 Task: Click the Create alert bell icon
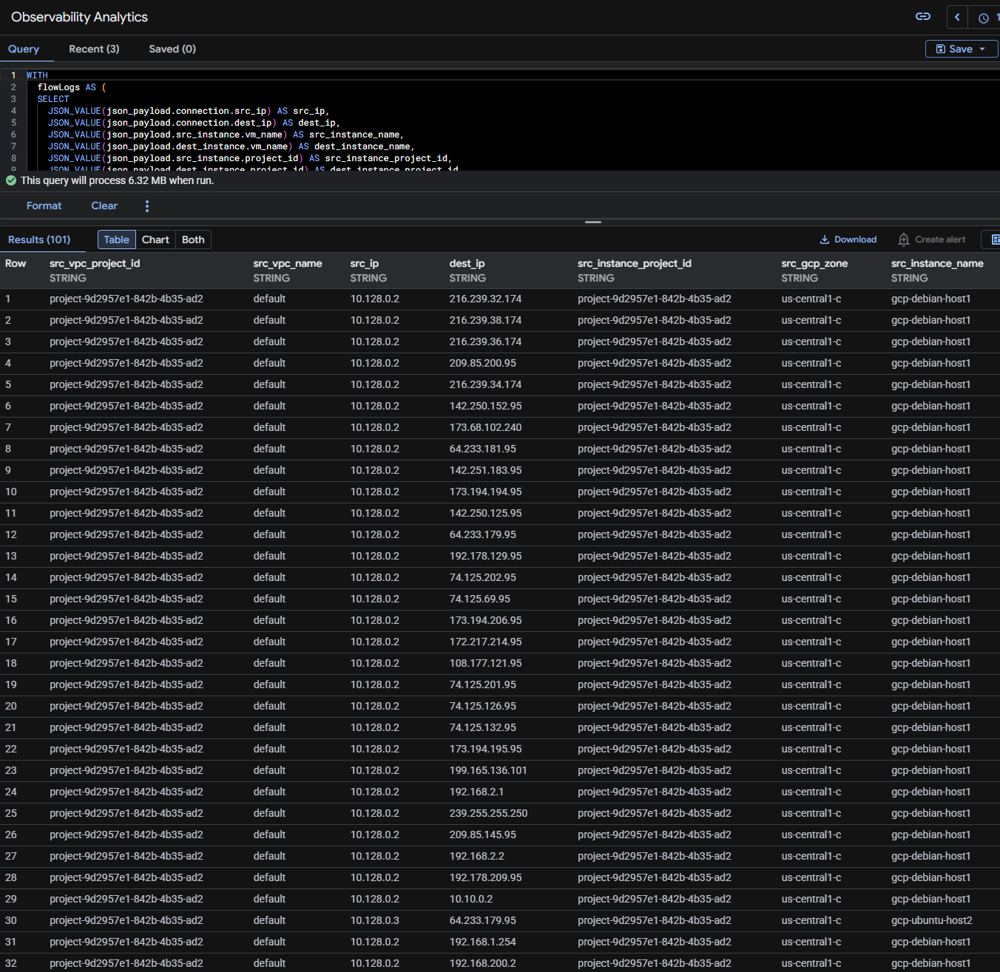904,239
